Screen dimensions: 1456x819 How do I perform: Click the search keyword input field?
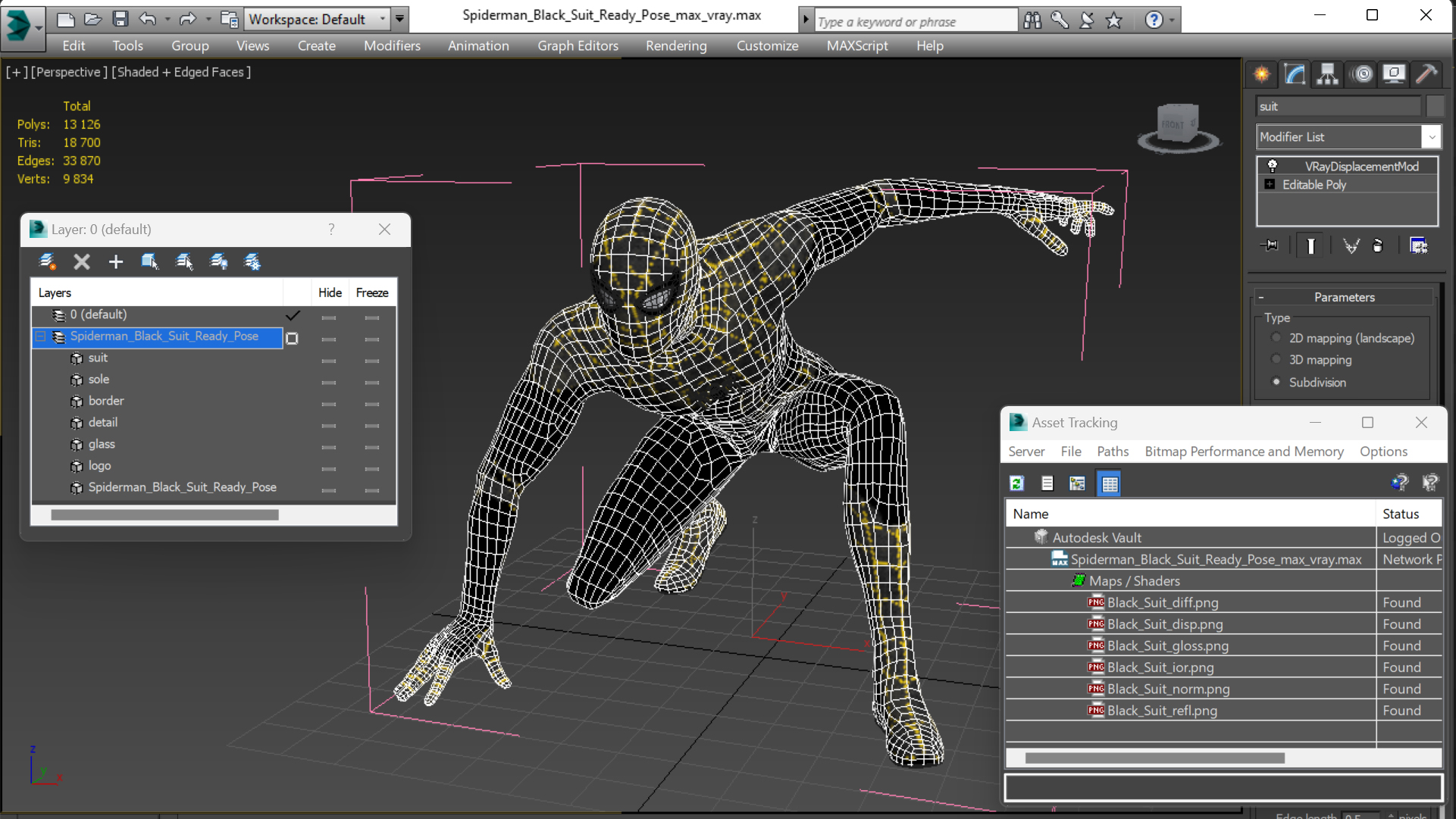click(x=915, y=21)
